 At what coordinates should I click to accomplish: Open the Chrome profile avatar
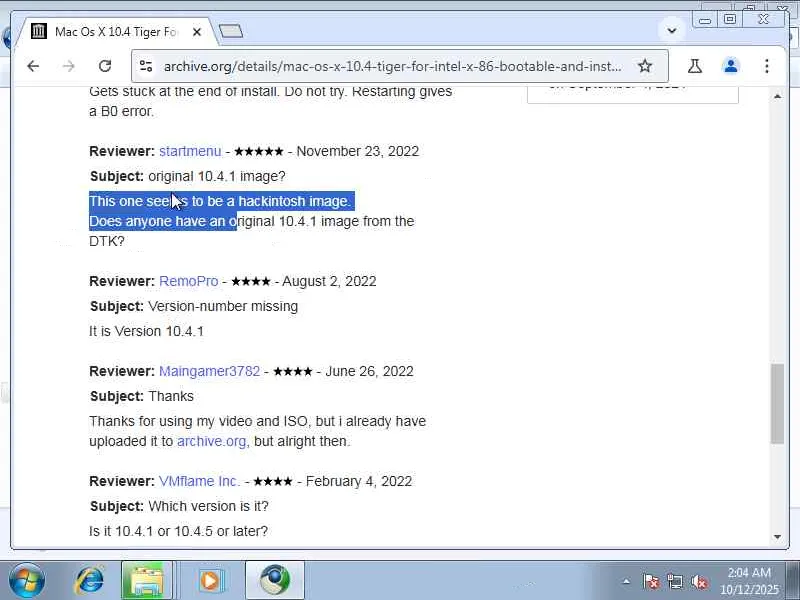731,66
